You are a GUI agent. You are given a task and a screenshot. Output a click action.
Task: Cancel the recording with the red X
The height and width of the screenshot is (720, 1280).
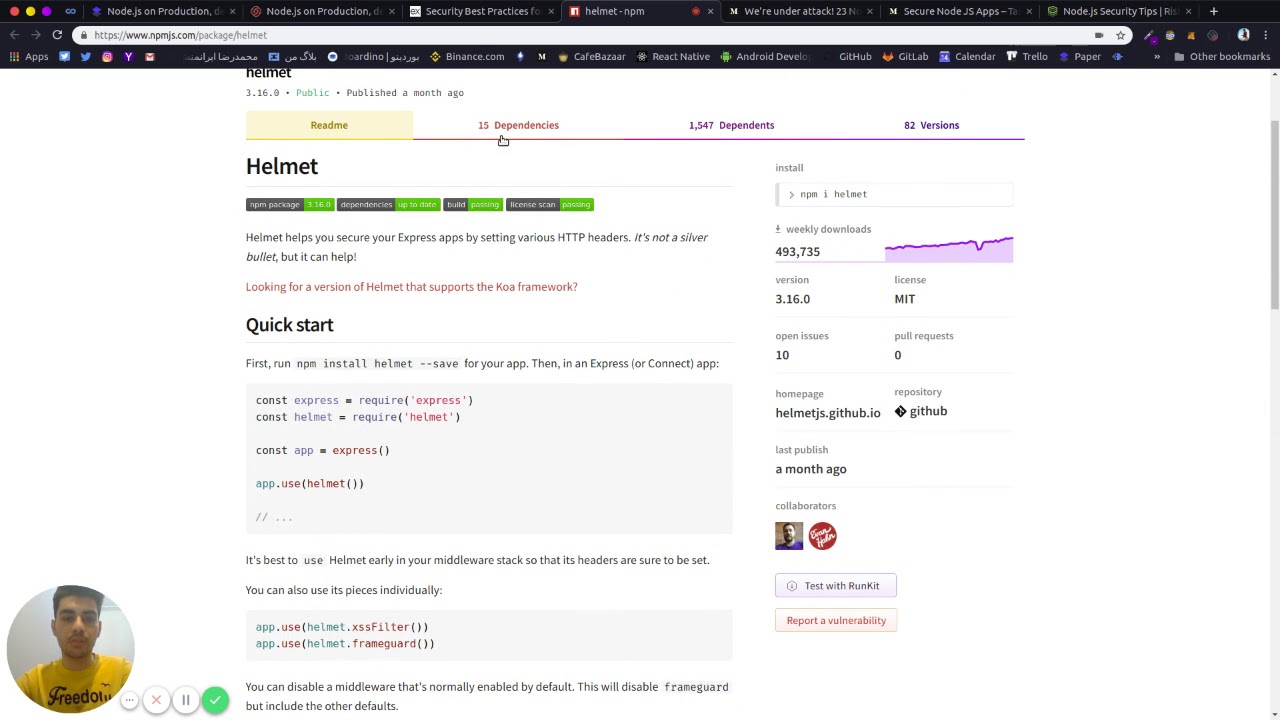tap(156, 700)
